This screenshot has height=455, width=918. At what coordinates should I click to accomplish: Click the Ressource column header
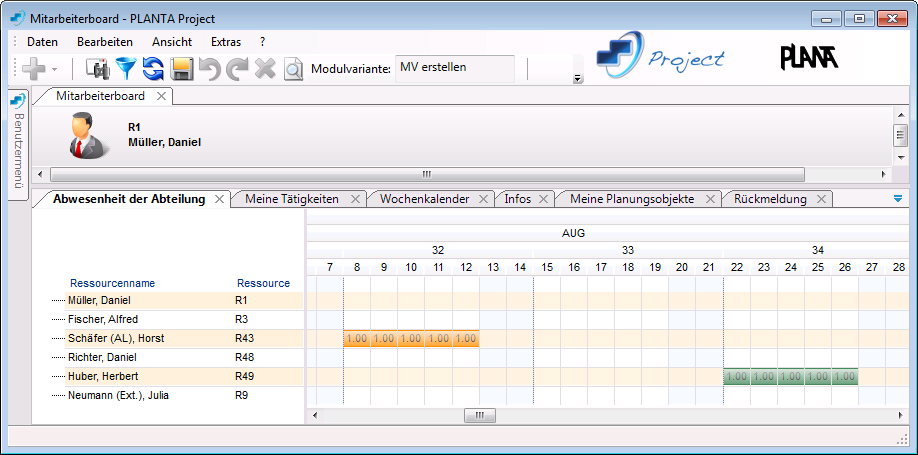(x=263, y=283)
